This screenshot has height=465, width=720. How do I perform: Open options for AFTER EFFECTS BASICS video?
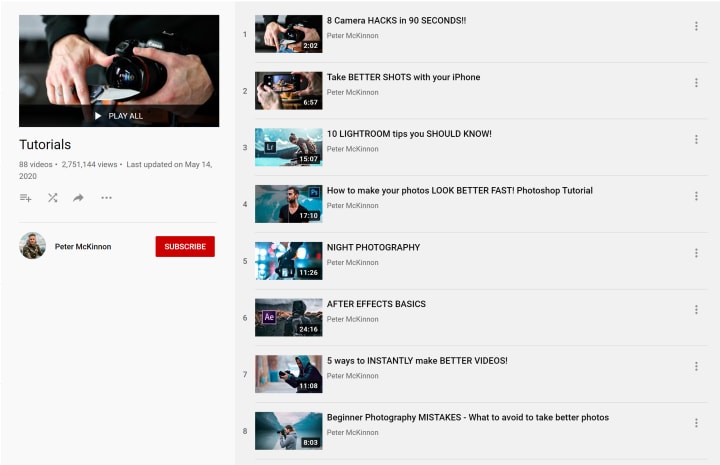point(696,310)
